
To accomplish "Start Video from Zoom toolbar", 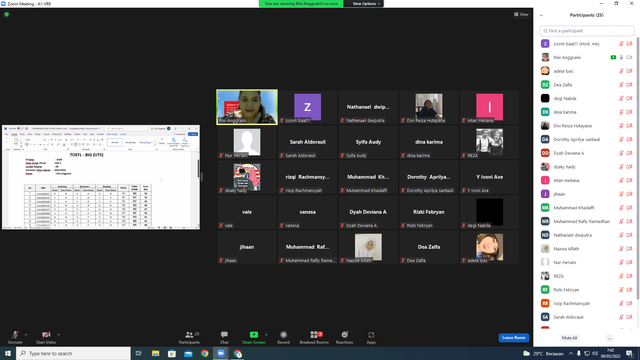I will coord(46,337).
